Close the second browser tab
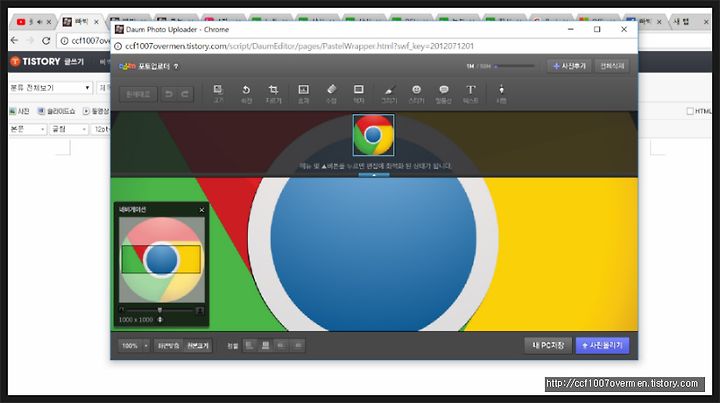 click(x=96, y=22)
